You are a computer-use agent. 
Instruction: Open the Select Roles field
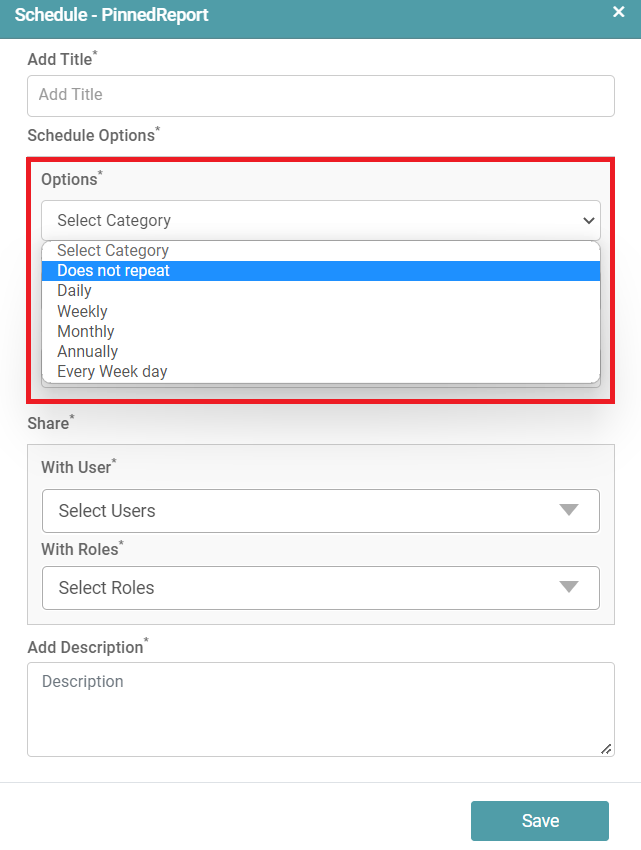(300, 588)
